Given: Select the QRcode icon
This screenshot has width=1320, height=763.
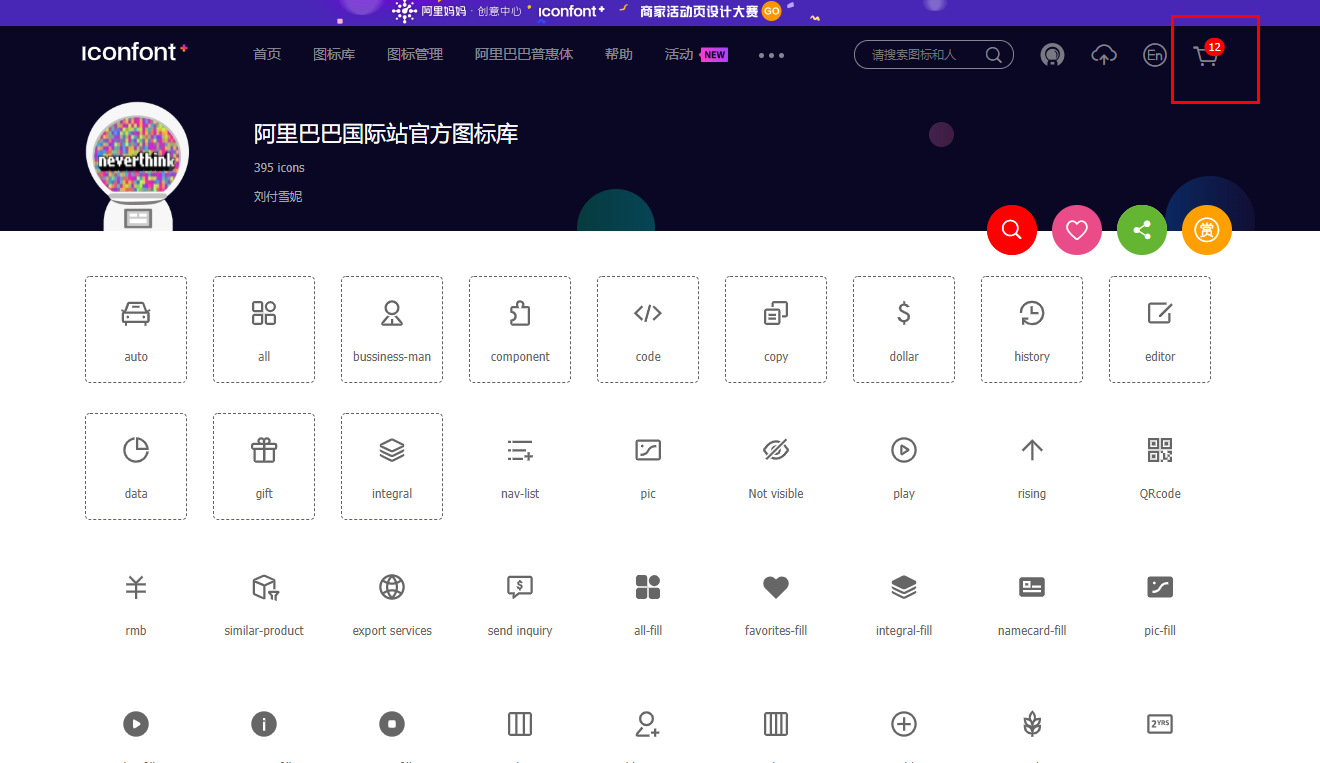Looking at the screenshot, I should coord(1159,451).
